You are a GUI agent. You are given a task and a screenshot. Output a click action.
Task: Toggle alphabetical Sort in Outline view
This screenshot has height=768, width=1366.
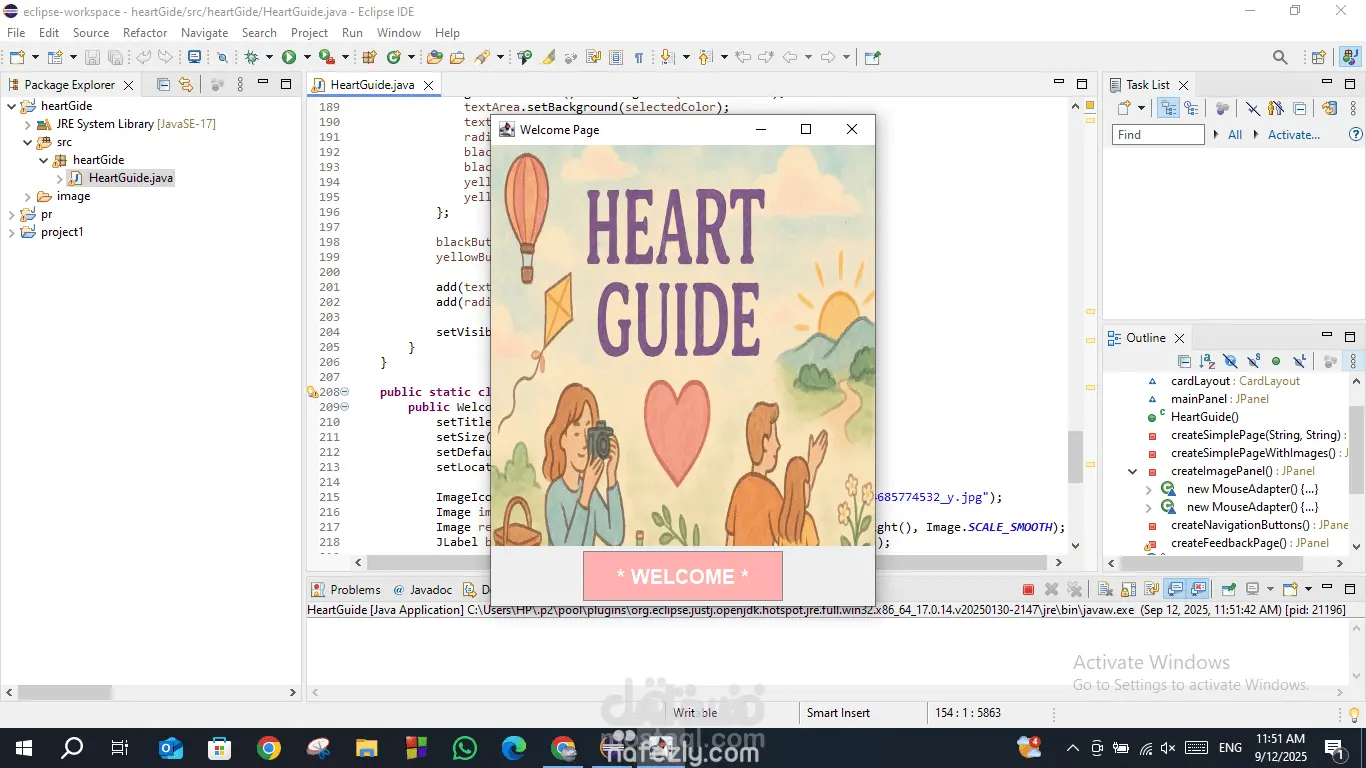(x=1207, y=361)
